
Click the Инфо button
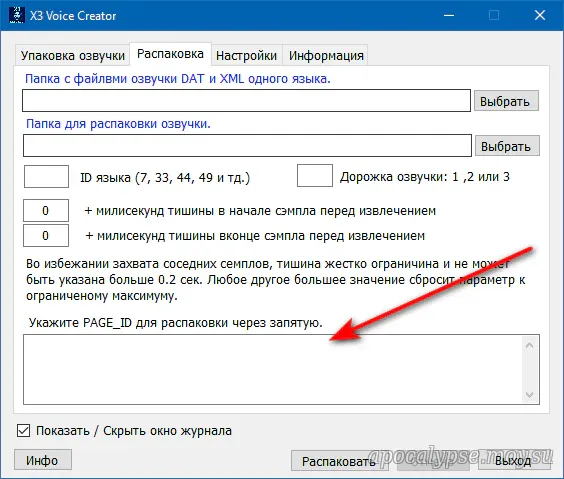43,460
